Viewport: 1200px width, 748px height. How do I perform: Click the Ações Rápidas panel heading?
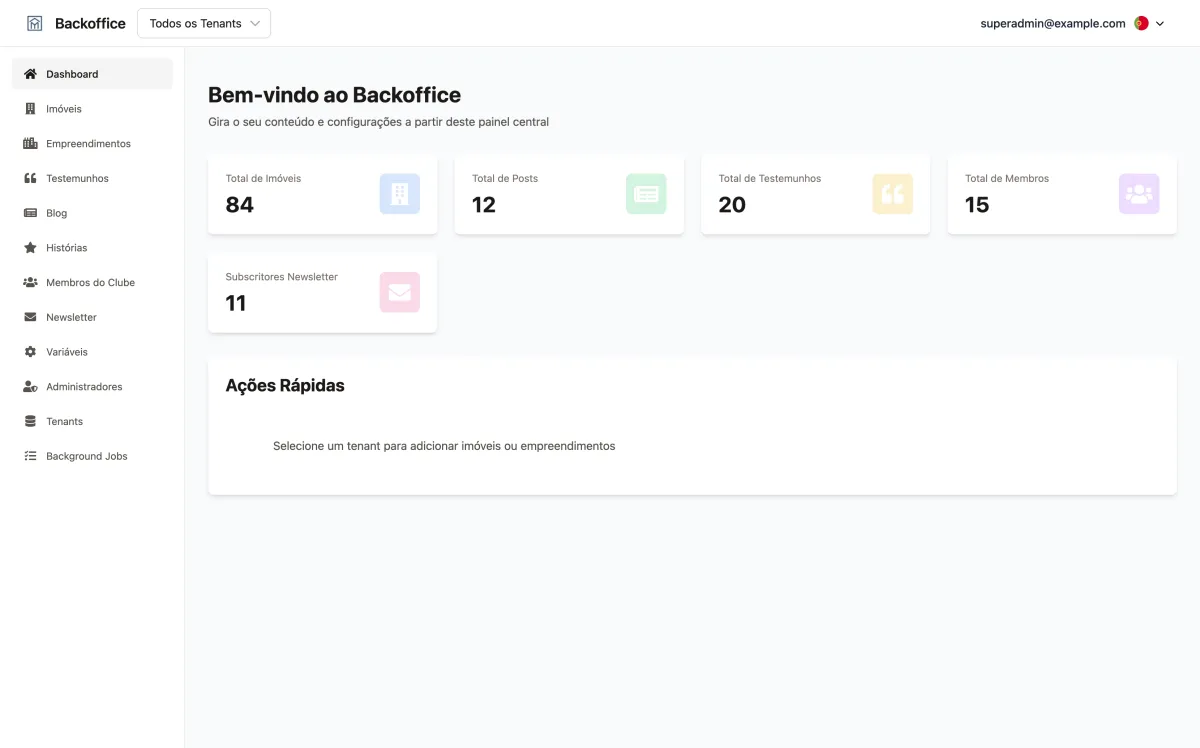click(285, 385)
